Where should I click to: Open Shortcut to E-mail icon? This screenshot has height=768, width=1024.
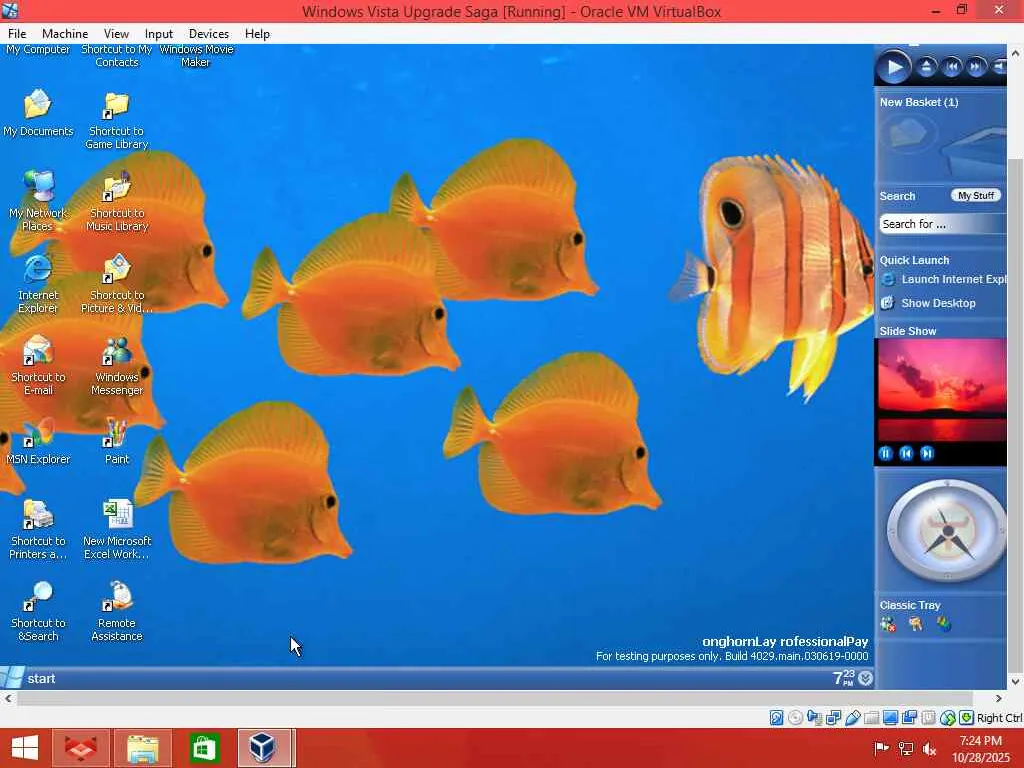(38, 366)
